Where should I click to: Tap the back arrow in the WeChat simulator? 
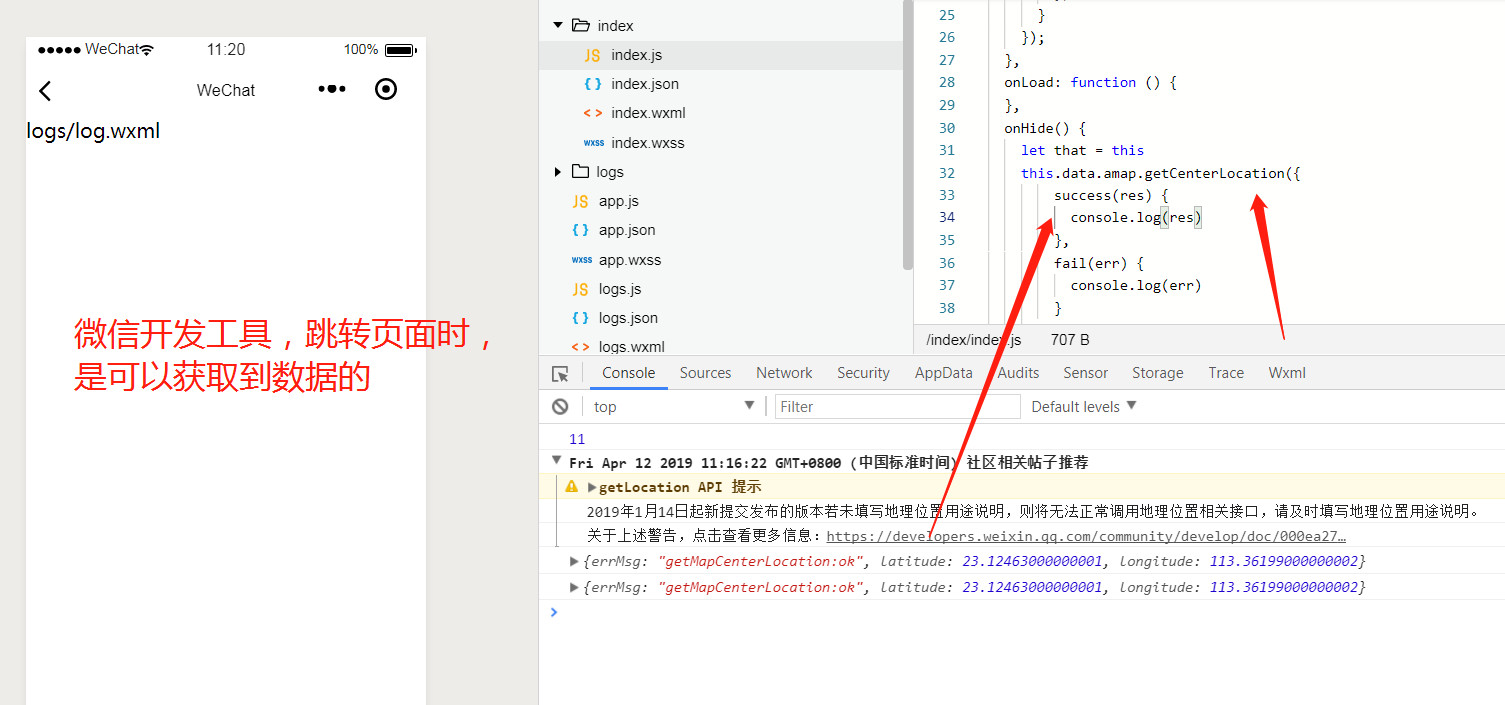45,91
